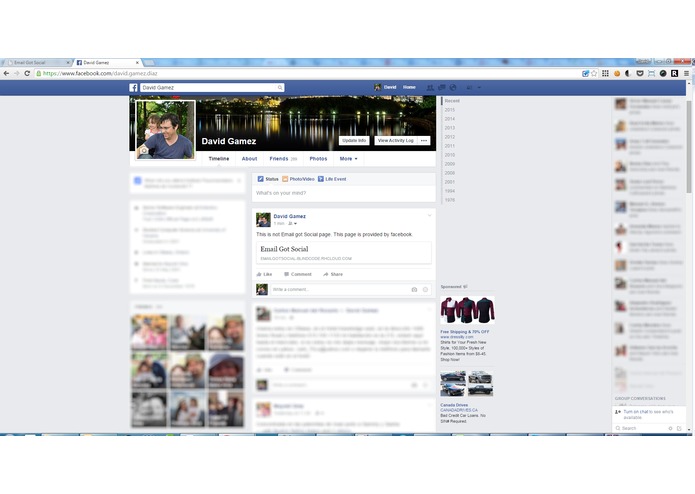The width and height of the screenshot is (695, 494).
Task: Like the Email Got Social post
Action: point(265,274)
